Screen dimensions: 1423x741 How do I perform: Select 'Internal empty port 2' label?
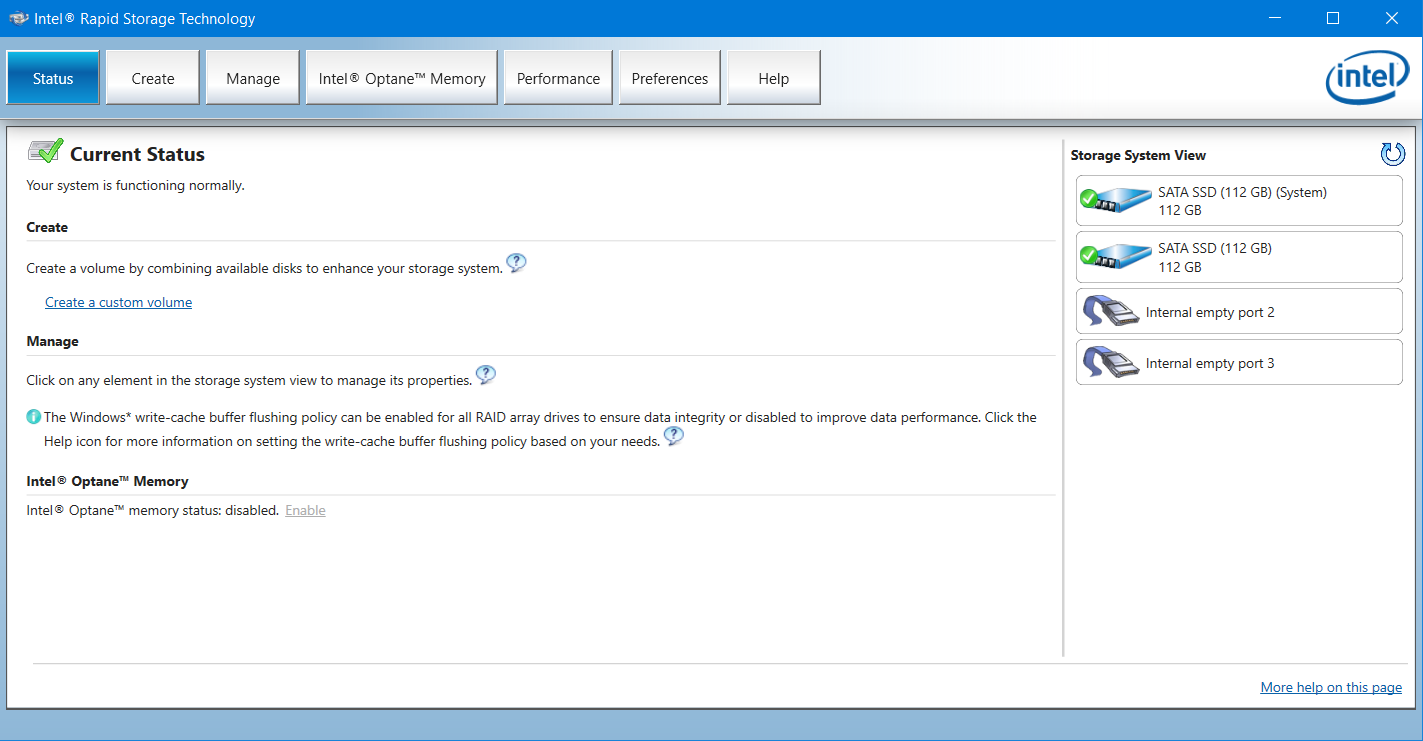click(x=1210, y=312)
